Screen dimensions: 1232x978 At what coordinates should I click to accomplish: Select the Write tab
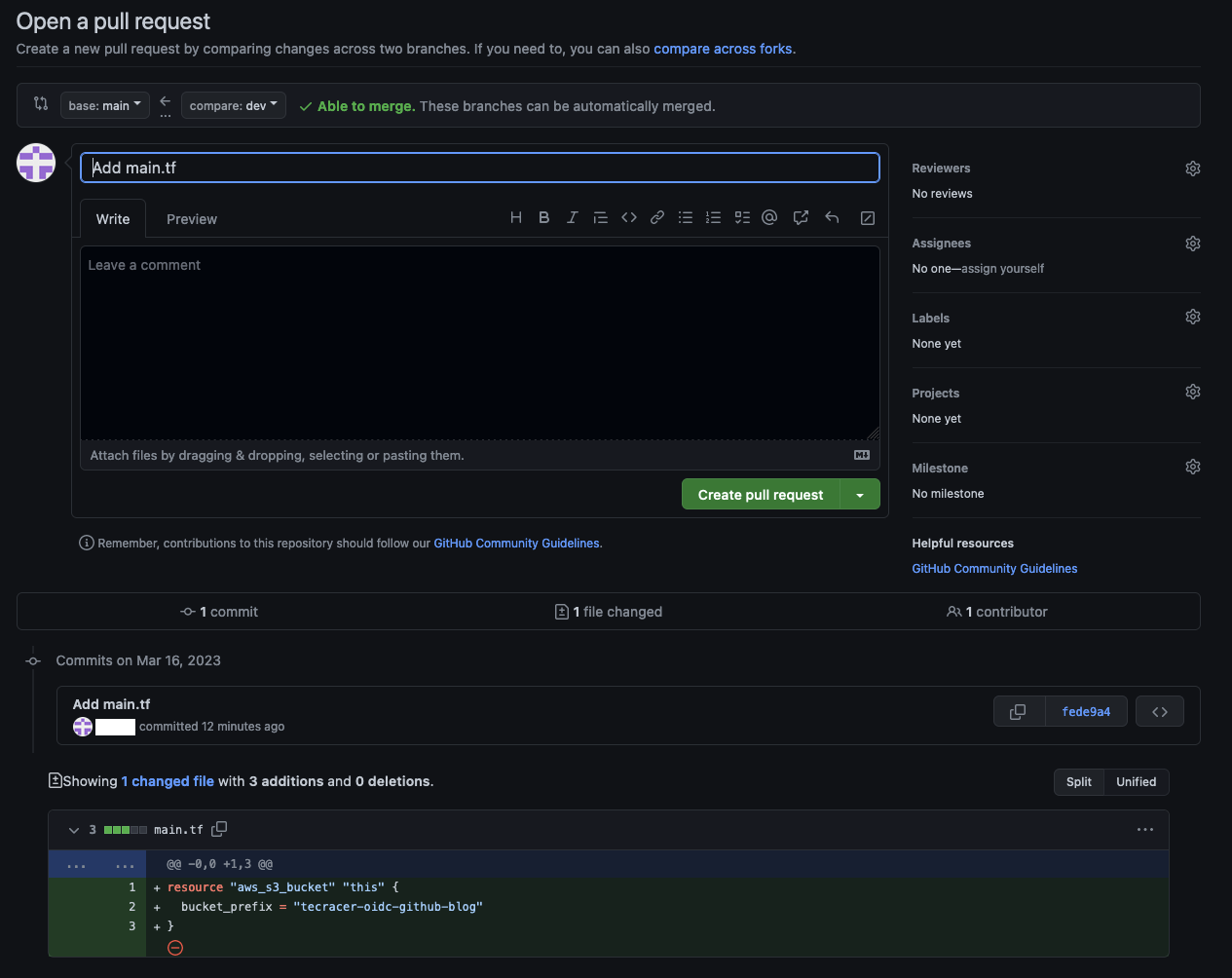coord(112,218)
